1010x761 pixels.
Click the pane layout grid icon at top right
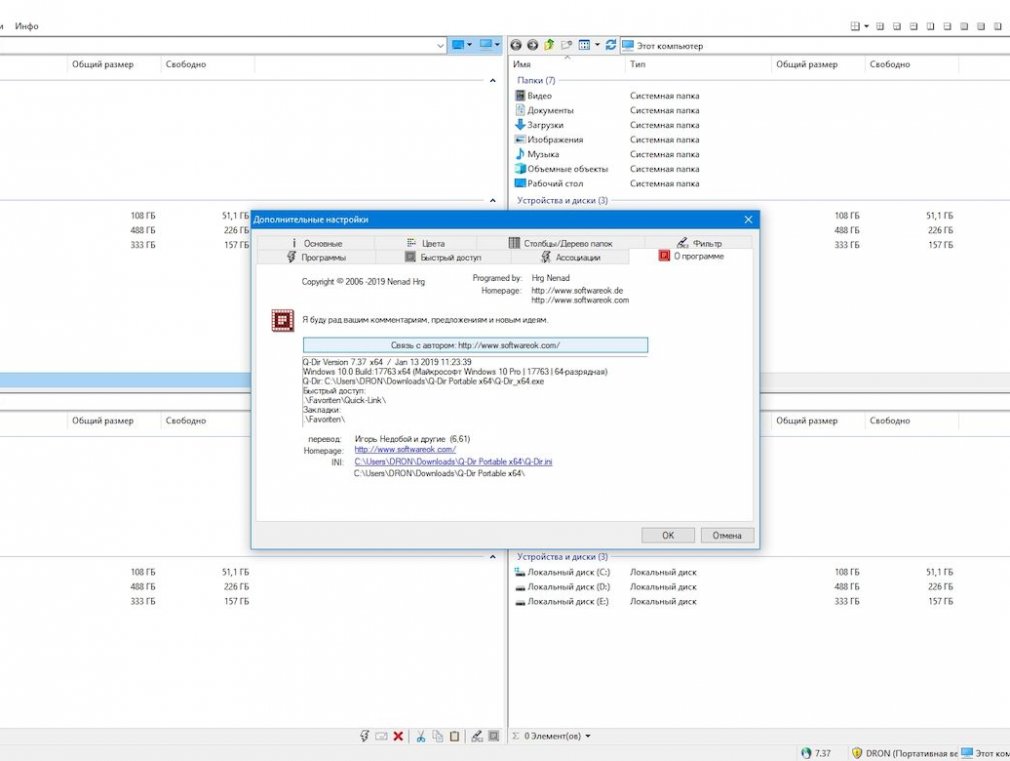point(855,26)
